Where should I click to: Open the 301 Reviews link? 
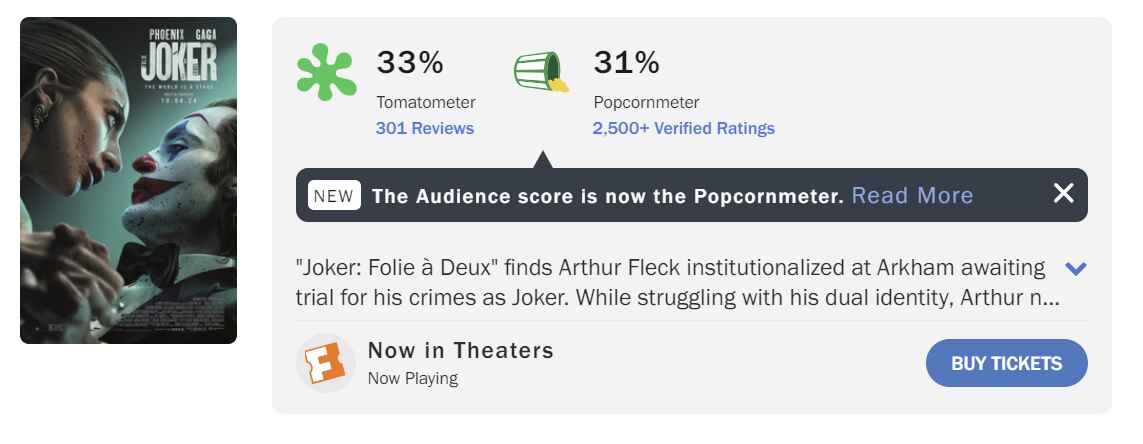pos(425,128)
